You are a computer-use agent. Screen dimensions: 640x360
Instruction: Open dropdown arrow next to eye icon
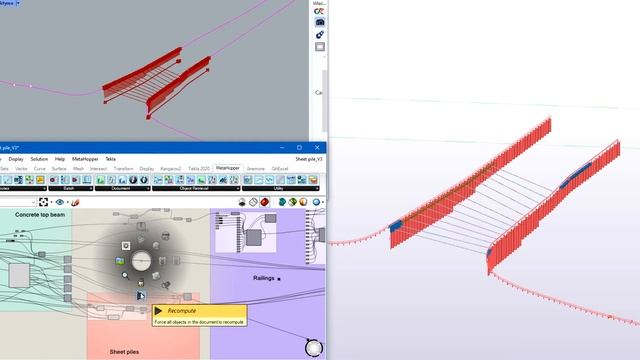click(x=67, y=202)
